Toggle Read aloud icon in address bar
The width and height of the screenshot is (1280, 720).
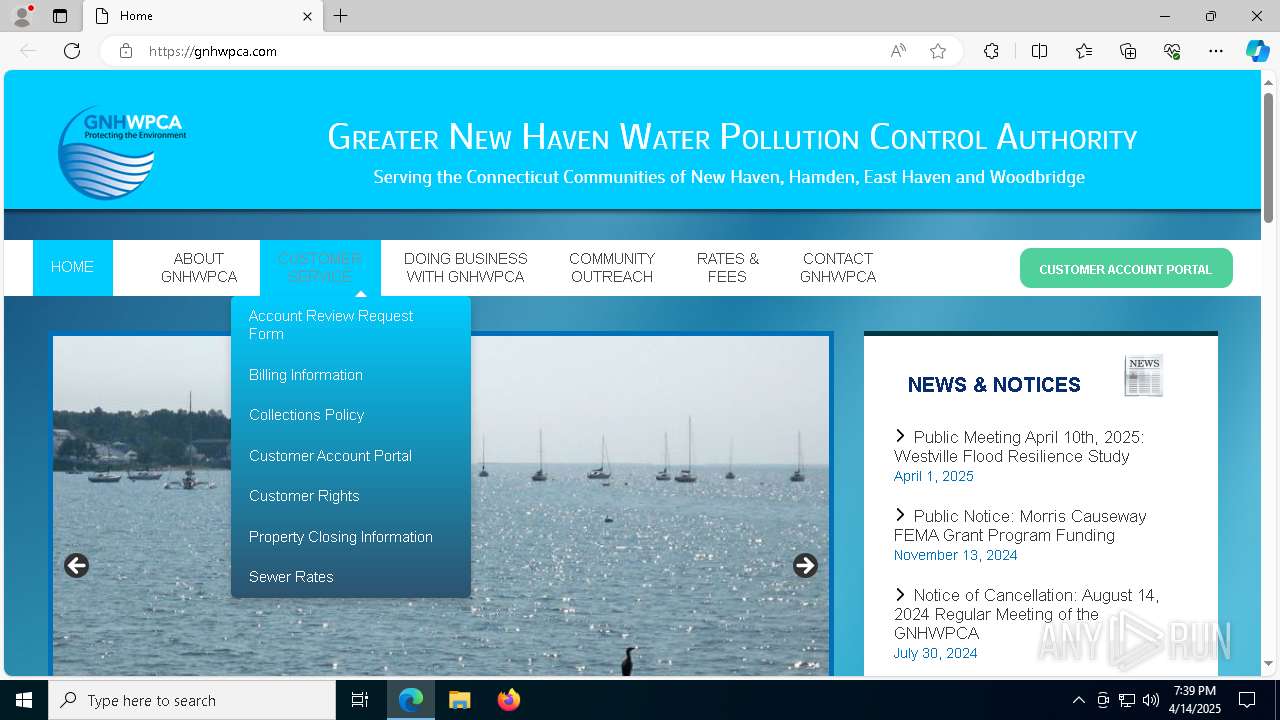[898, 51]
